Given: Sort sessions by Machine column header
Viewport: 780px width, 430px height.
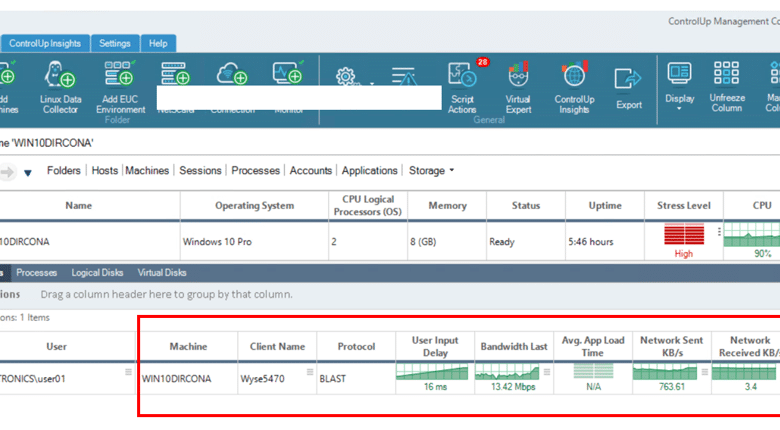Looking at the screenshot, I should tap(188, 346).
